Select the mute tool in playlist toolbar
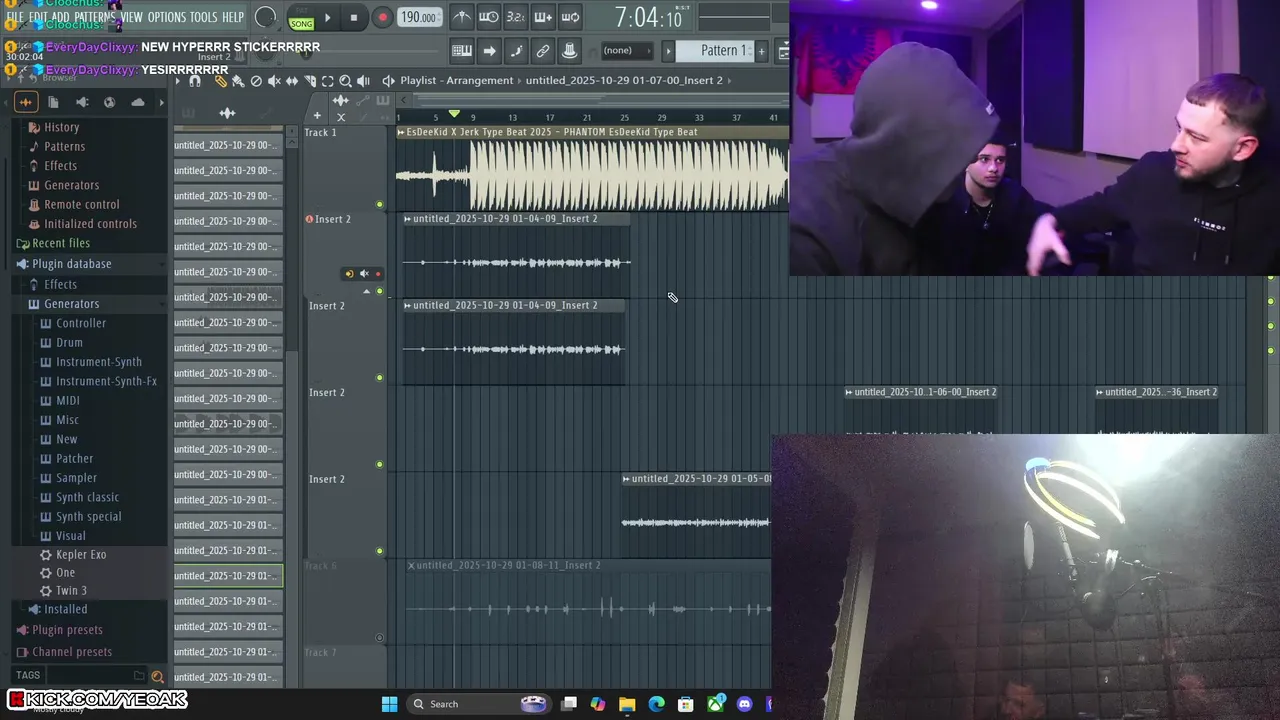 click(274, 81)
